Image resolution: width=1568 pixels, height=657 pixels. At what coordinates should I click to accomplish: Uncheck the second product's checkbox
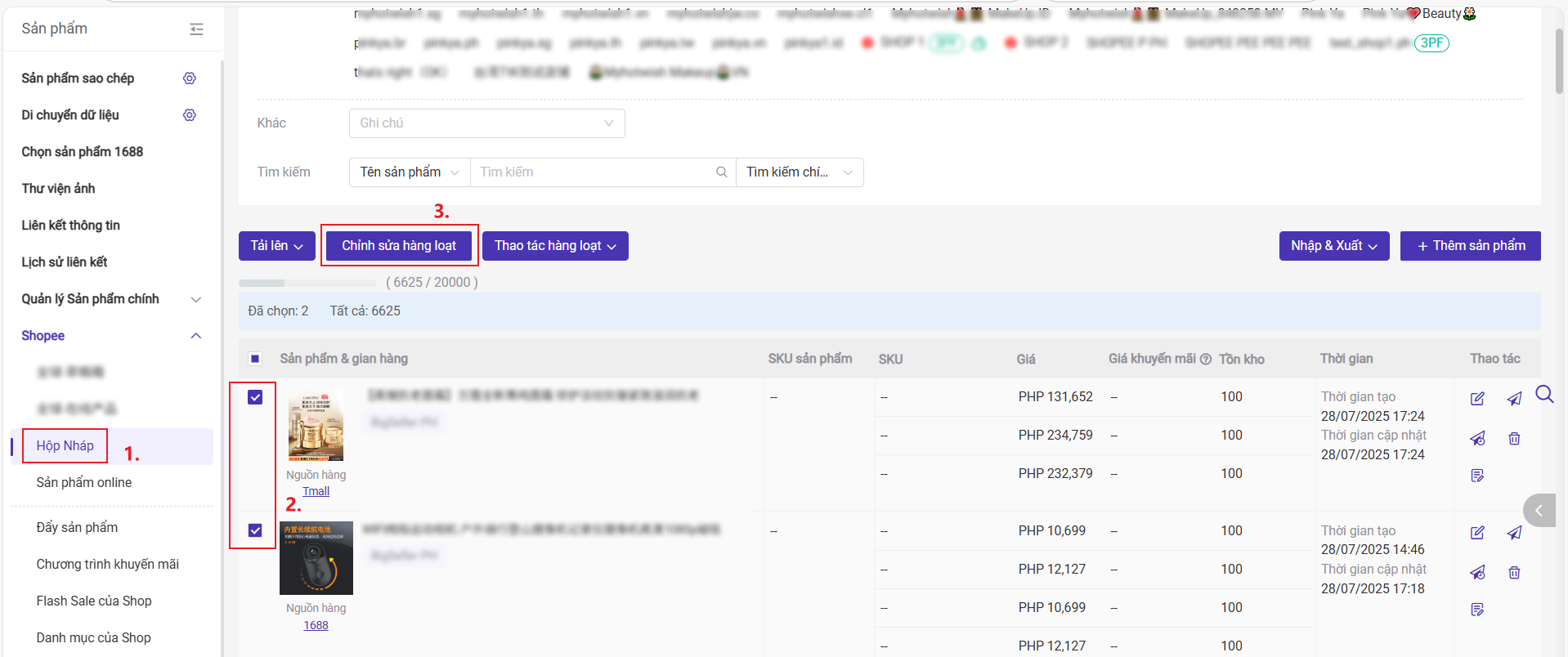(255, 530)
